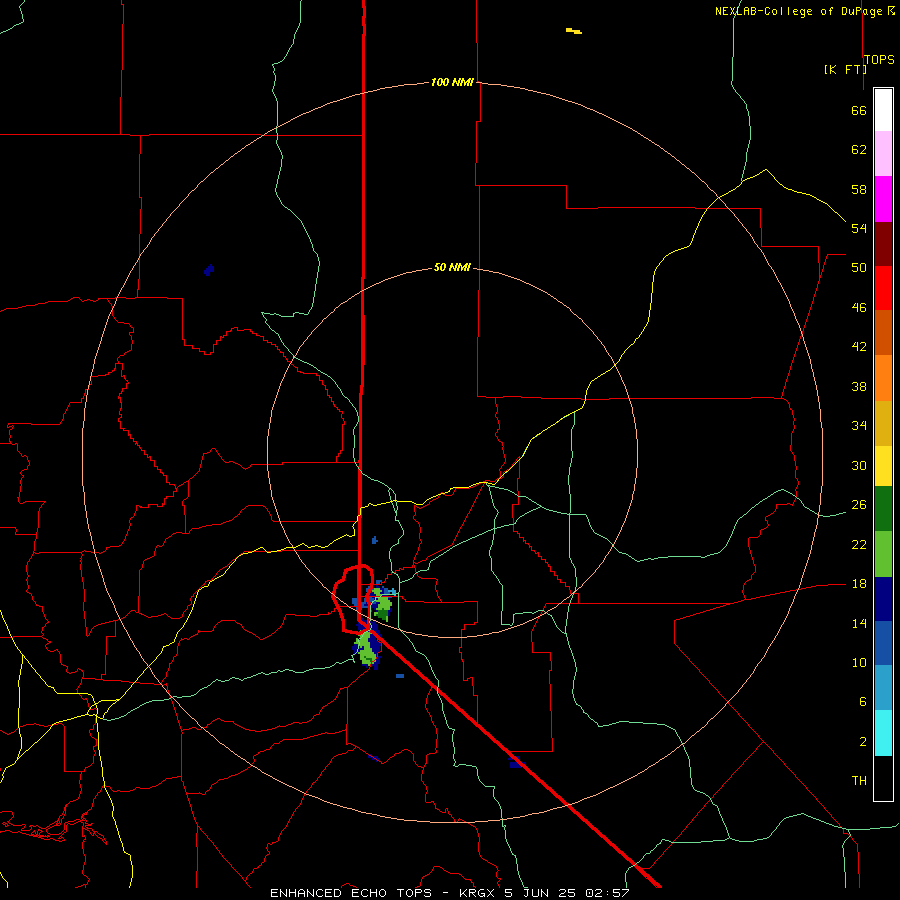Pick the yellow legend swatch
This screenshot has height=900, width=900.
coord(883,466)
